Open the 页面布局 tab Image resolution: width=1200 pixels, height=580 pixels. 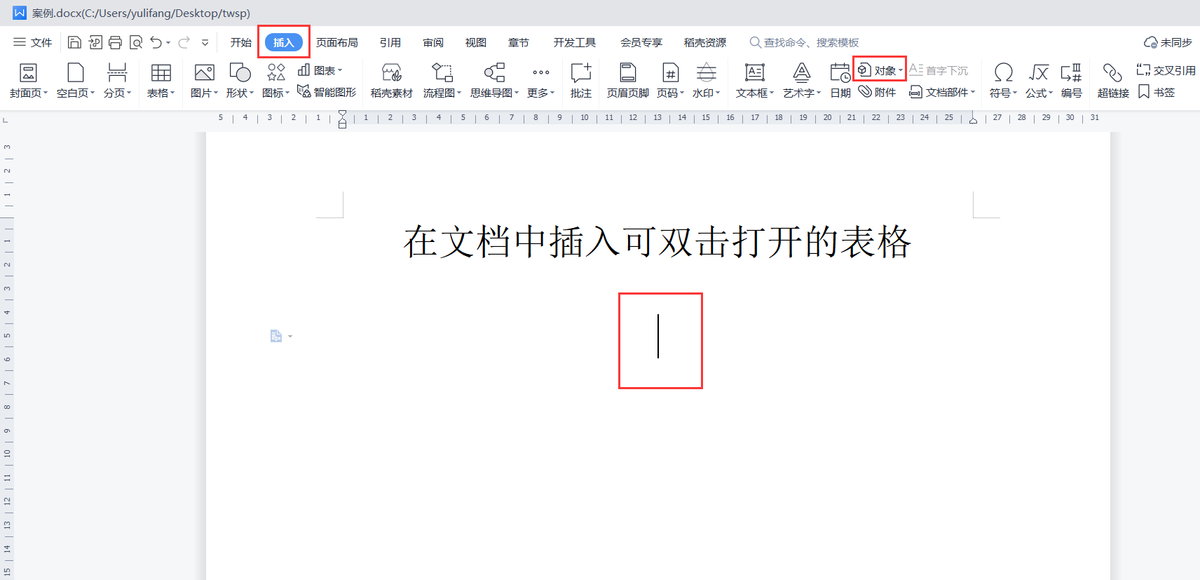(337, 42)
